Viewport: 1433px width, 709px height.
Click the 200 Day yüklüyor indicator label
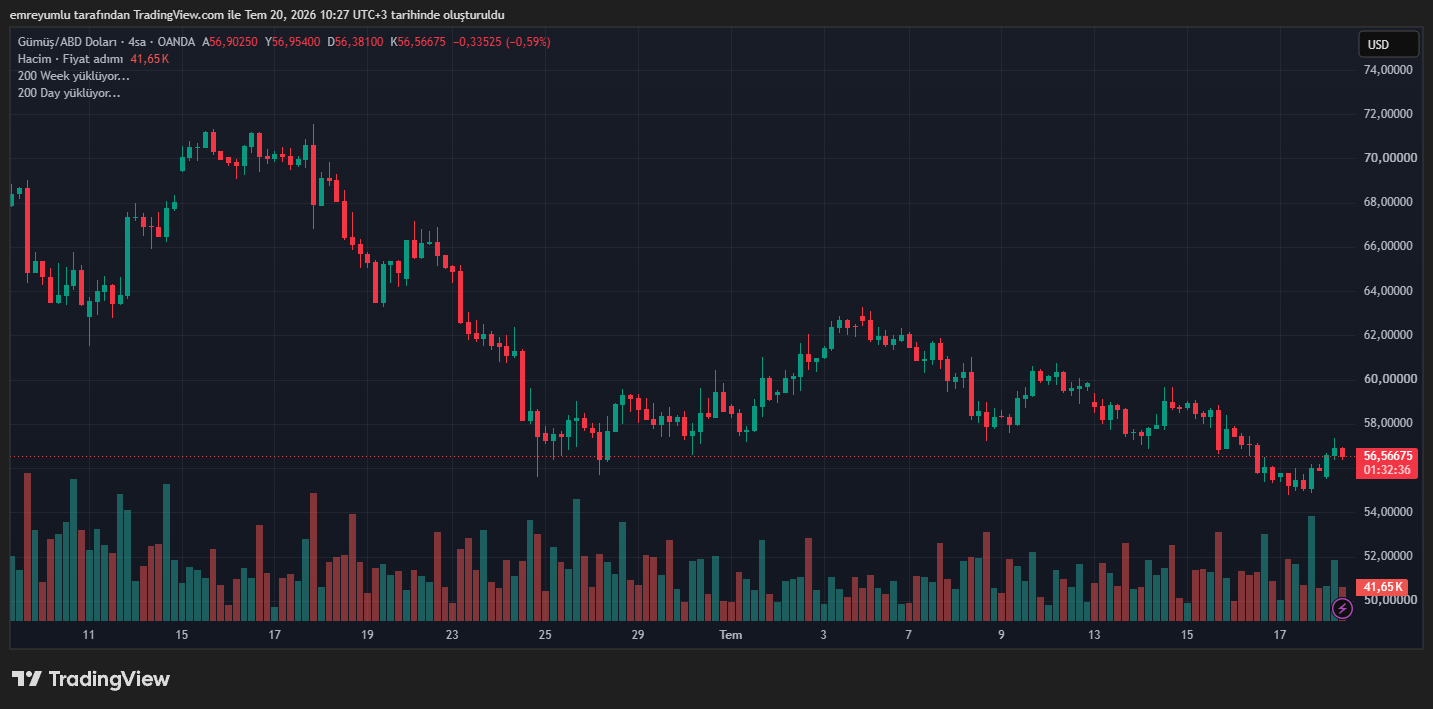[x=69, y=93]
